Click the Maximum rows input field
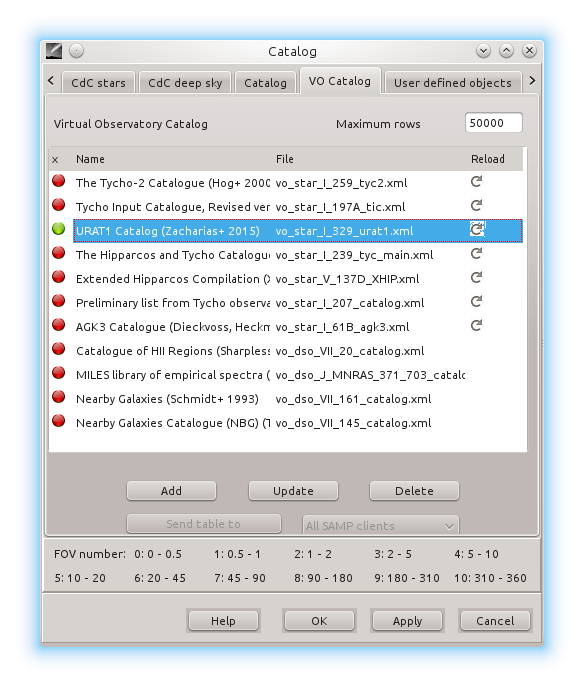The image size is (584, 687). 494,123
